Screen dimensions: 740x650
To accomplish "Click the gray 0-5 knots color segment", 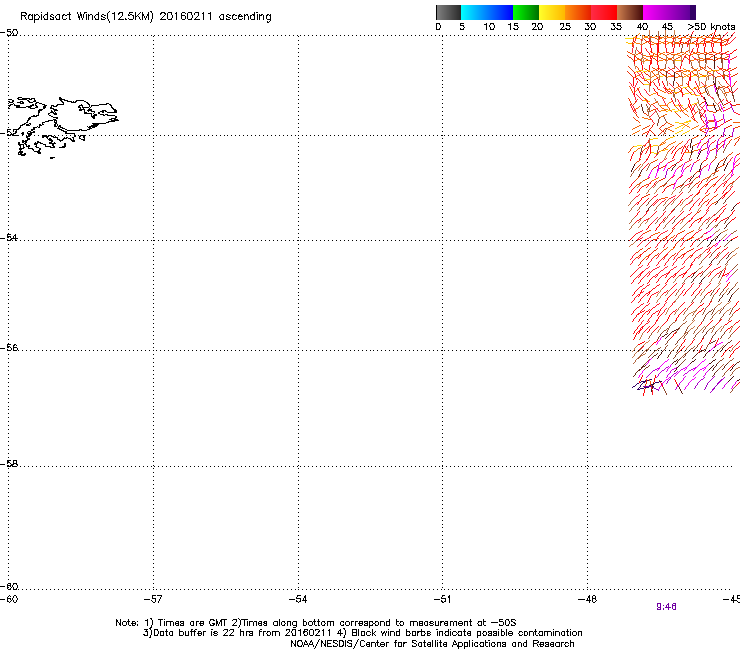I will (x=448, y=12).
